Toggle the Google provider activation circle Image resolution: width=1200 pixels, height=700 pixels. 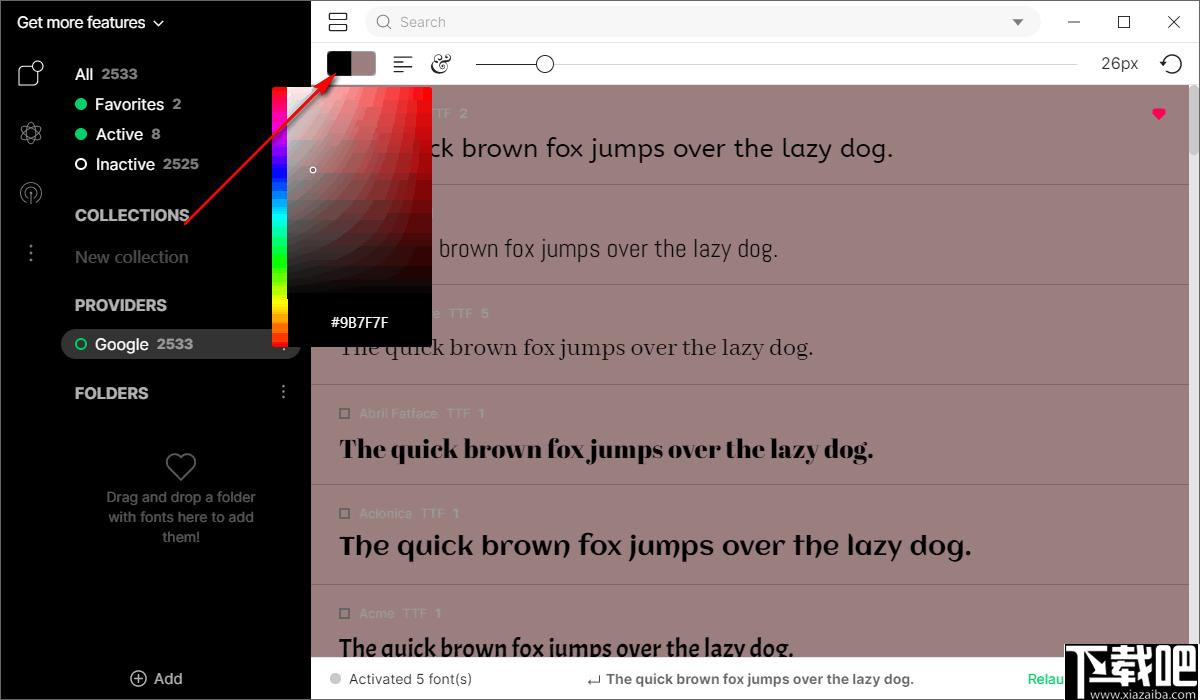81,344
